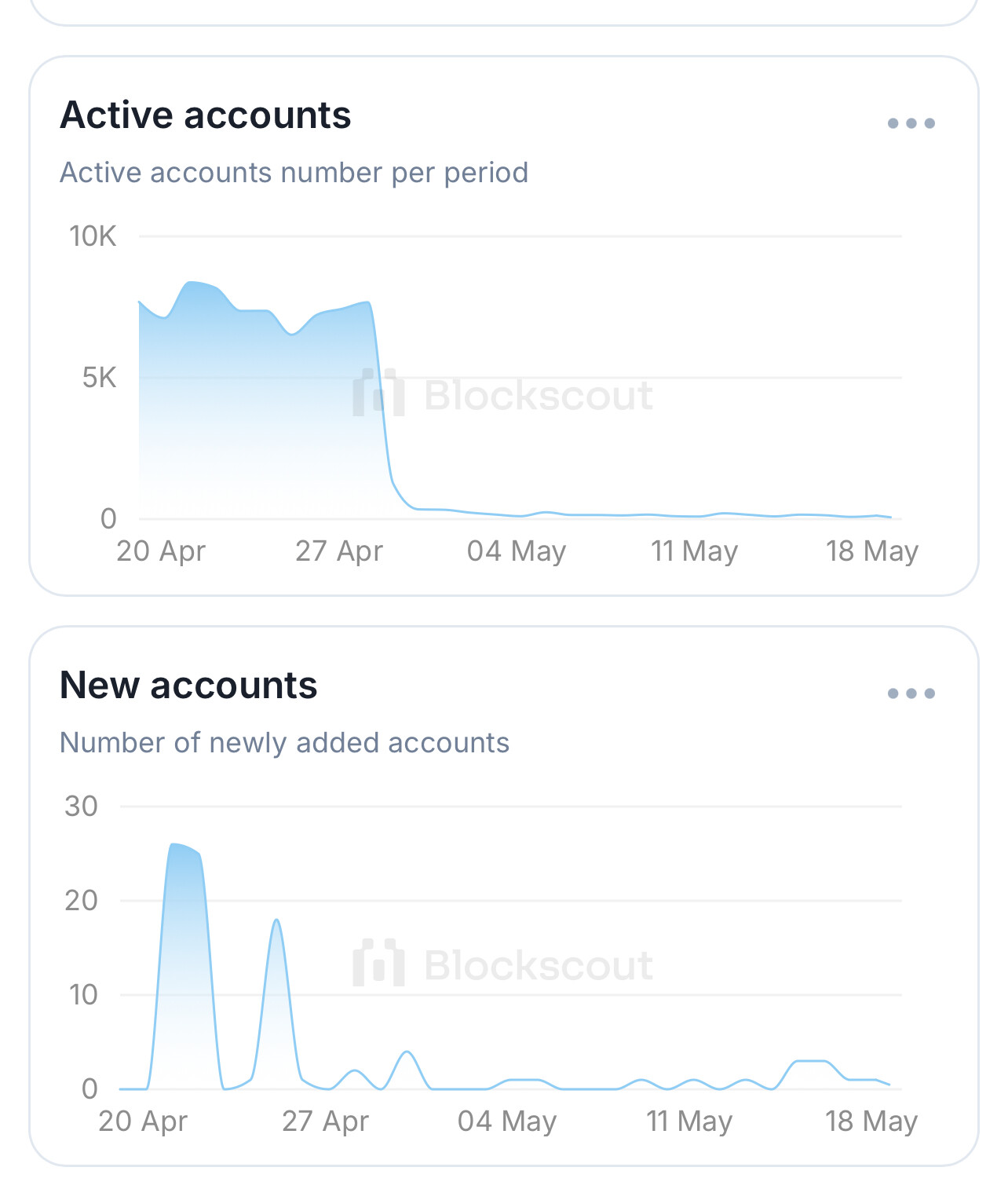Screen dimensions: 1008x1200
Task: Click the 30 y-axis label in New accounts
Action: tap(82, 807)
